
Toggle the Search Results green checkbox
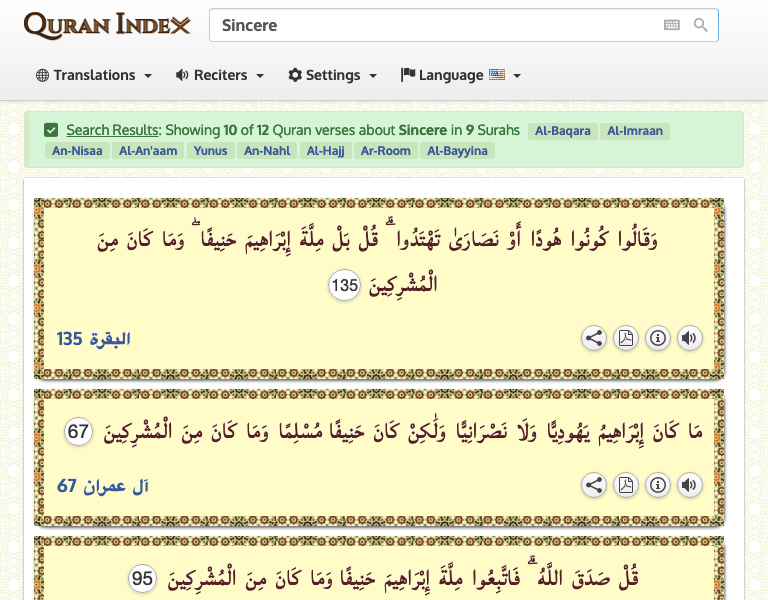pos(51,130)
